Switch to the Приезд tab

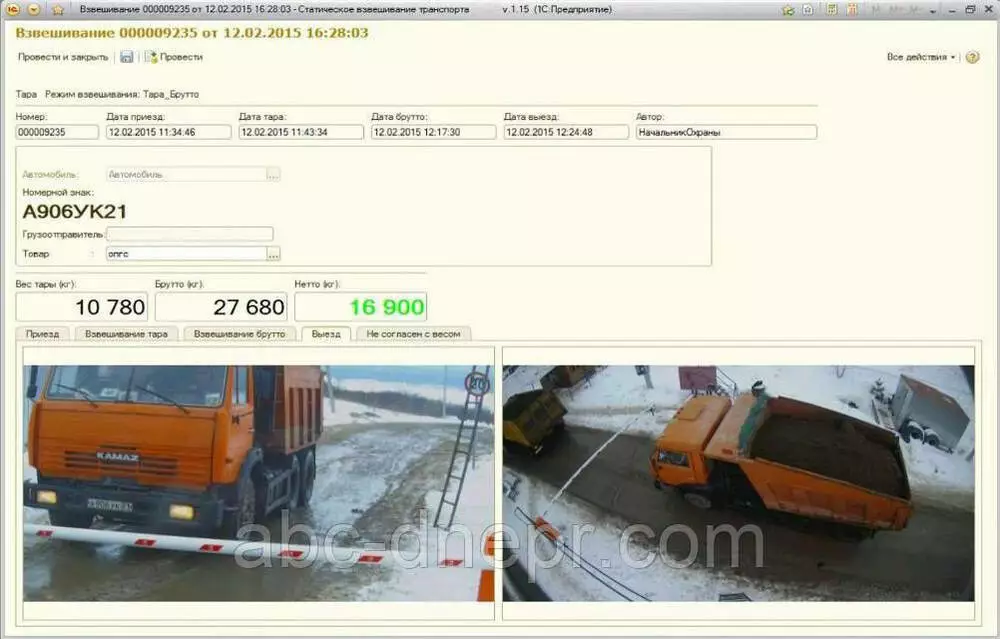coord(42,334)
